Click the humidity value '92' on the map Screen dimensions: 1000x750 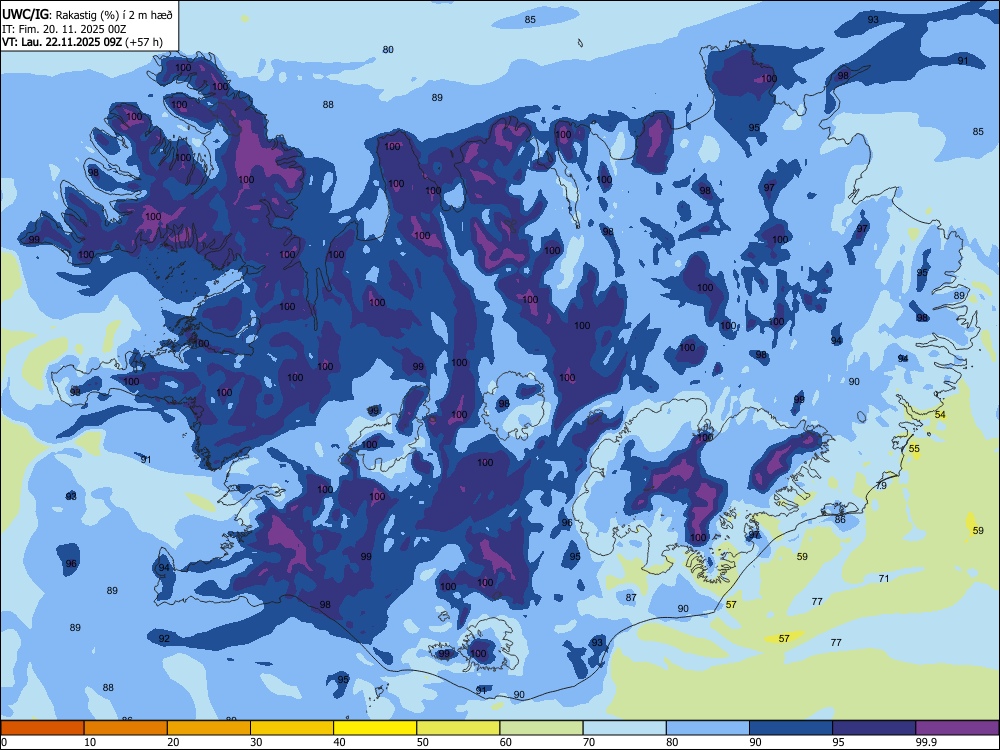165,638
